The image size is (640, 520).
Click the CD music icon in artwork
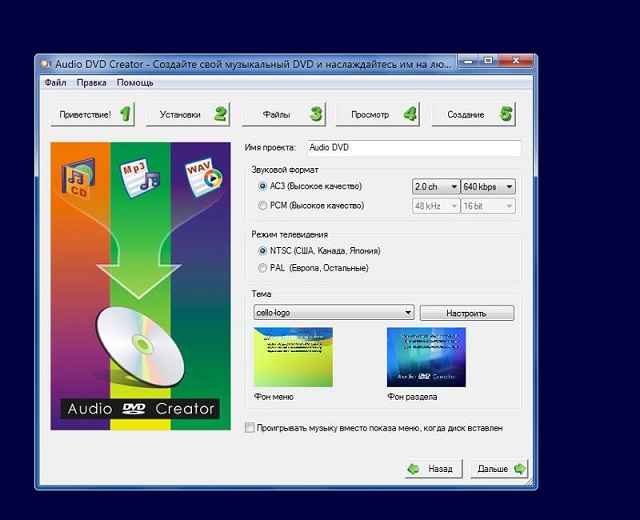(x=79, y=178)
